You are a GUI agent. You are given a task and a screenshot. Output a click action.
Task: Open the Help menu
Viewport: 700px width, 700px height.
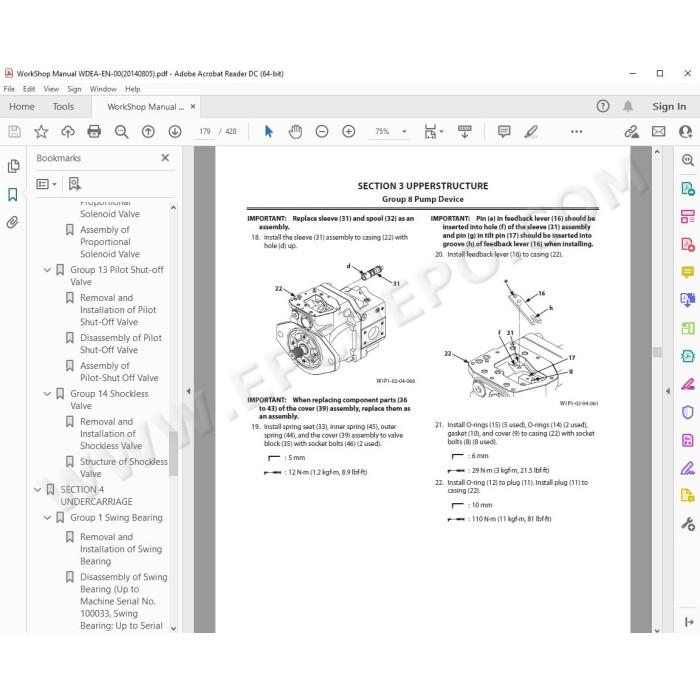[x=133, y=89]
